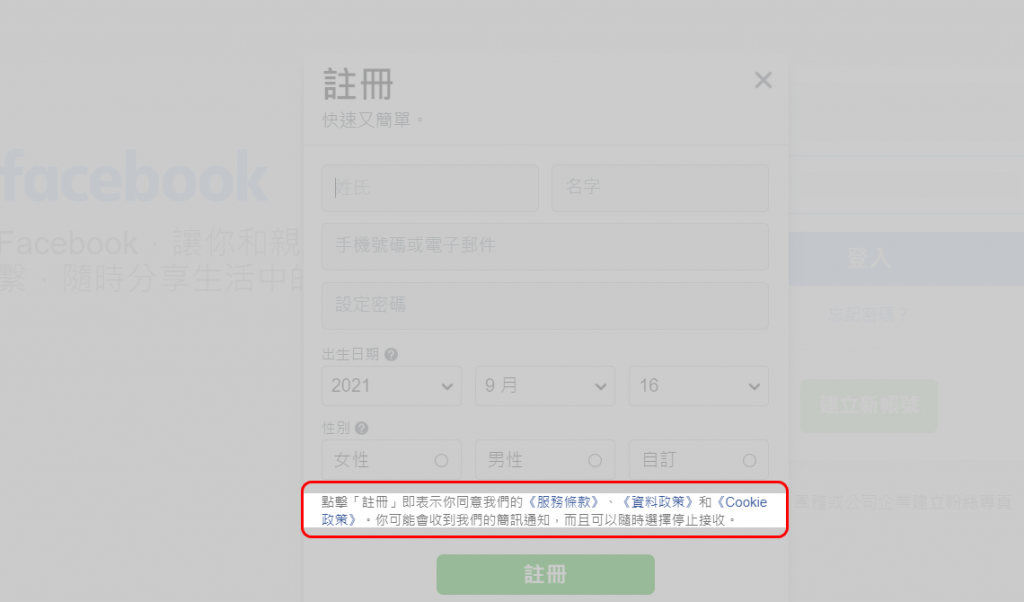This screenshot has height=602, width=1024.
Task: Open the birth month 9月 dropdown
Action: [x=545, y=386]
